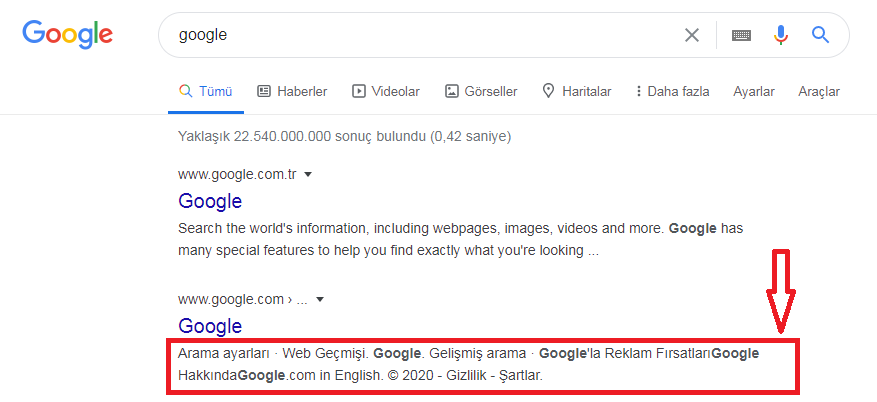
Task: Select the Tümü tab
Action: pos(206,91)
